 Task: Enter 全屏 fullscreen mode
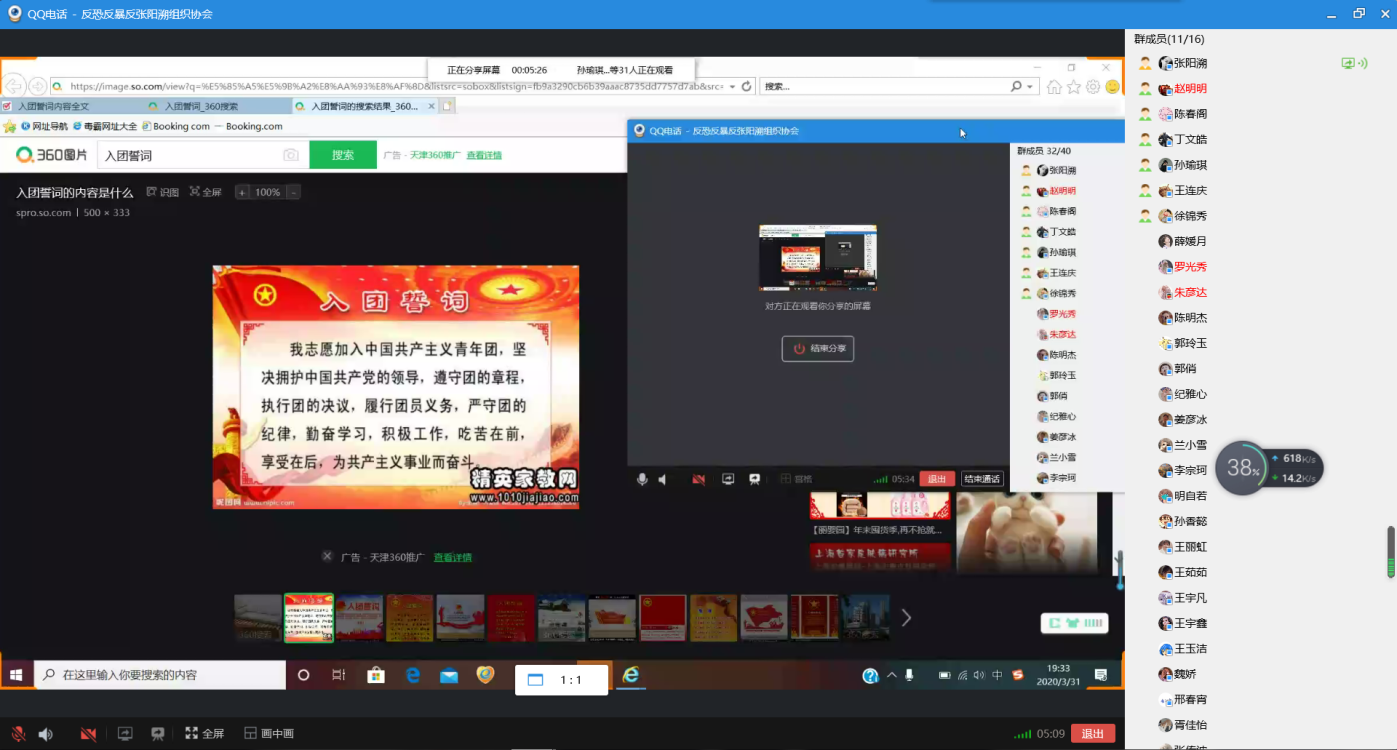[204, 734]
